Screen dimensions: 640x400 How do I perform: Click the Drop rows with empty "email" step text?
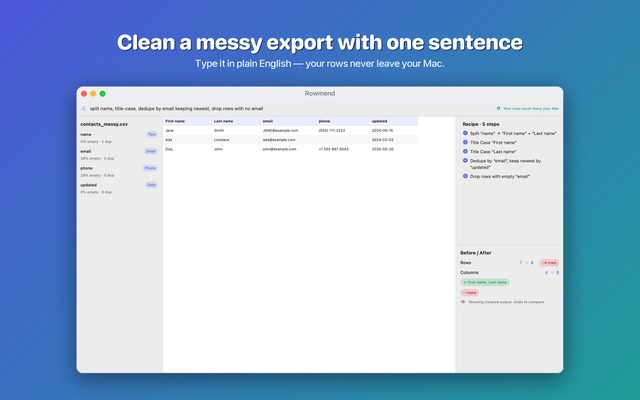(500, 177)
